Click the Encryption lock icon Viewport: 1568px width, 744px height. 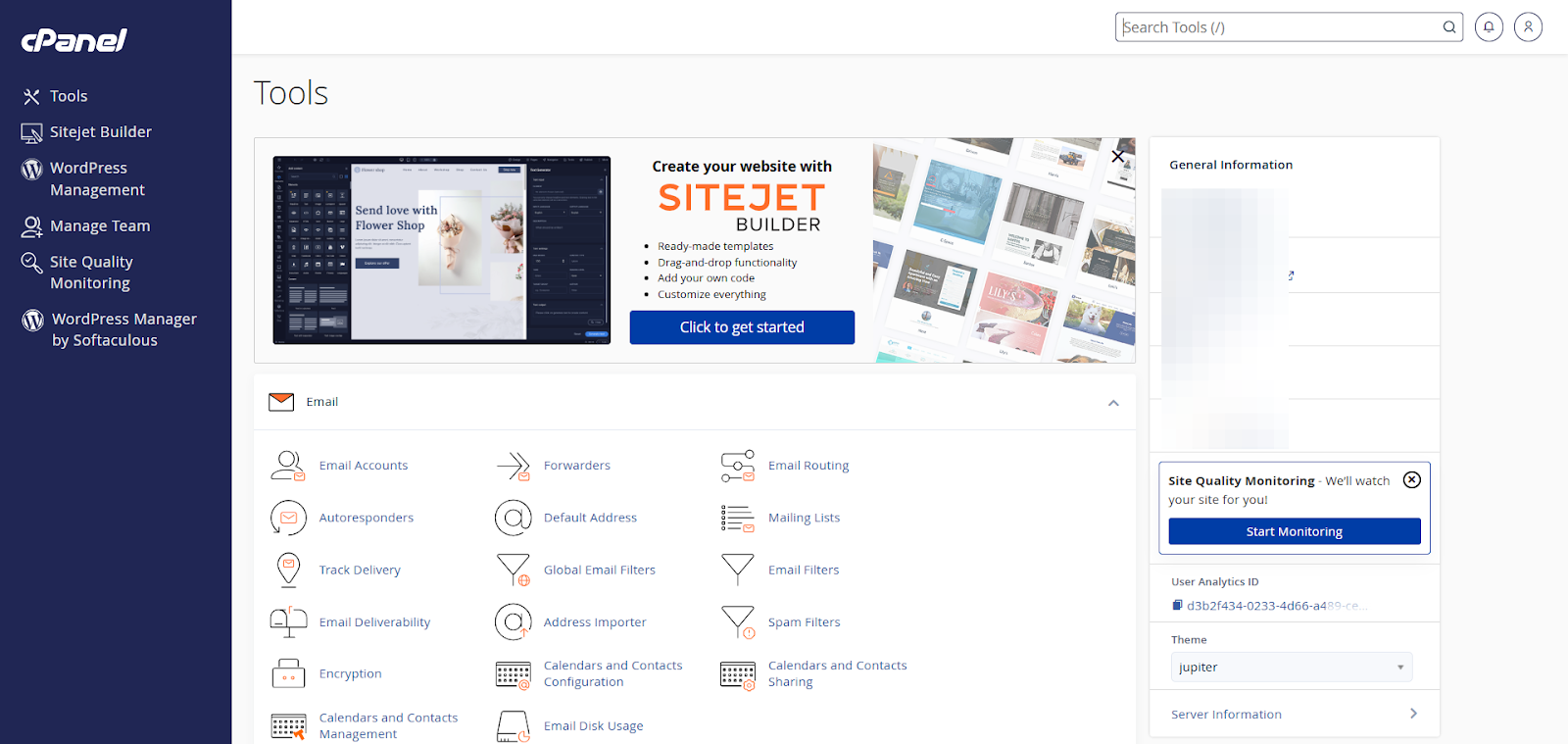[288, 673]
